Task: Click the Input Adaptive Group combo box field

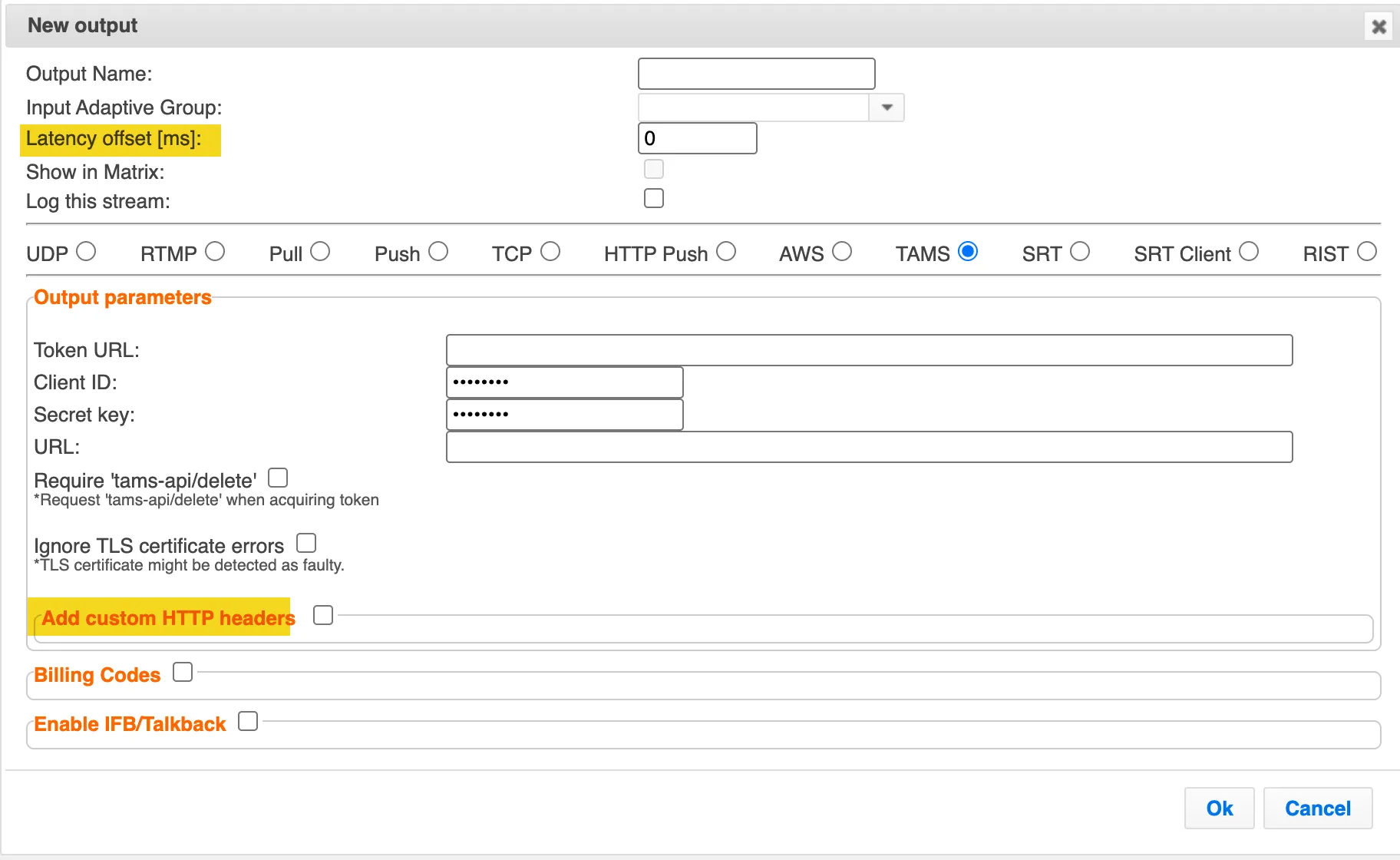Action: click(x=754, y=107)
